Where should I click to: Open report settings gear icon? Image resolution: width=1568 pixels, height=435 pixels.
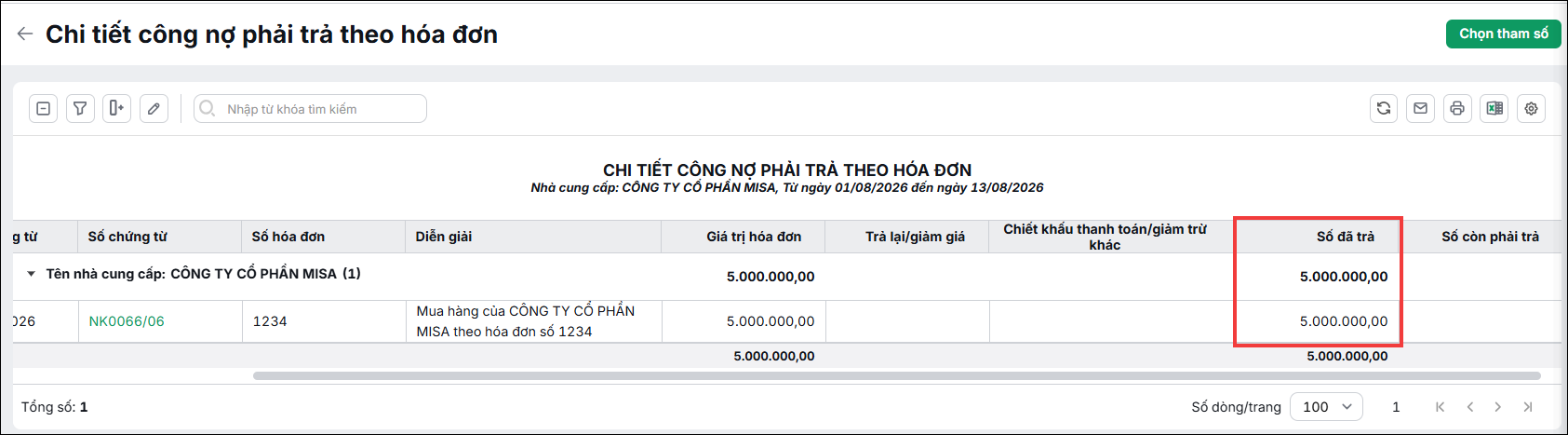pos(1531,109)
